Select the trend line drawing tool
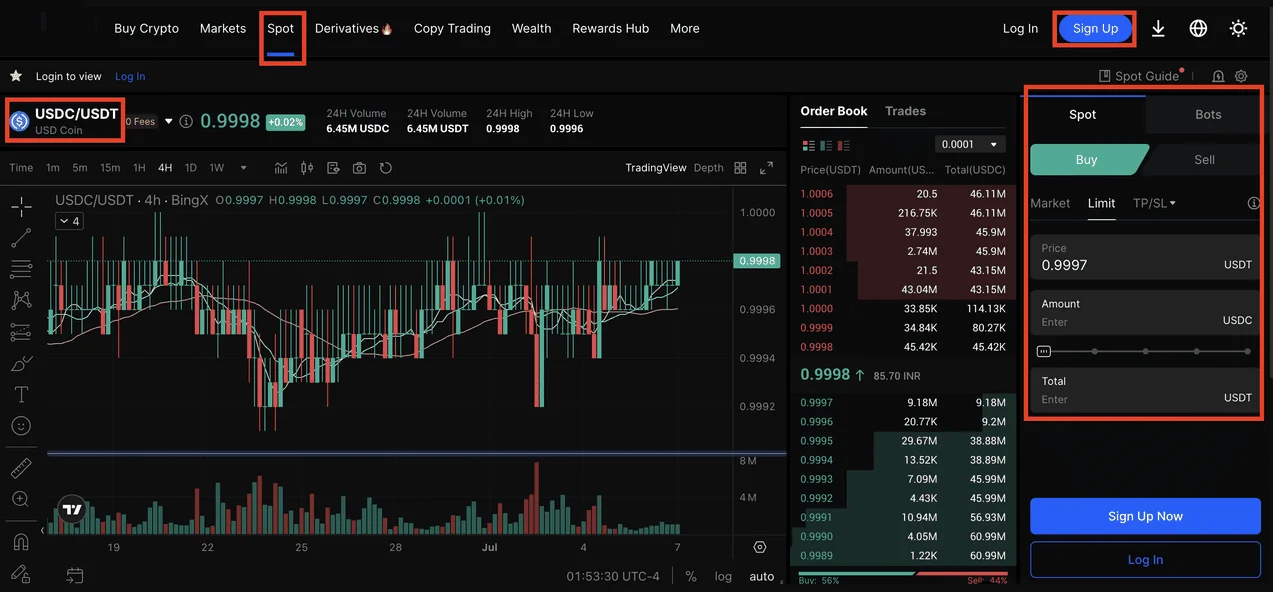This screenshot has height=592, width=1273. coord(21,238)
